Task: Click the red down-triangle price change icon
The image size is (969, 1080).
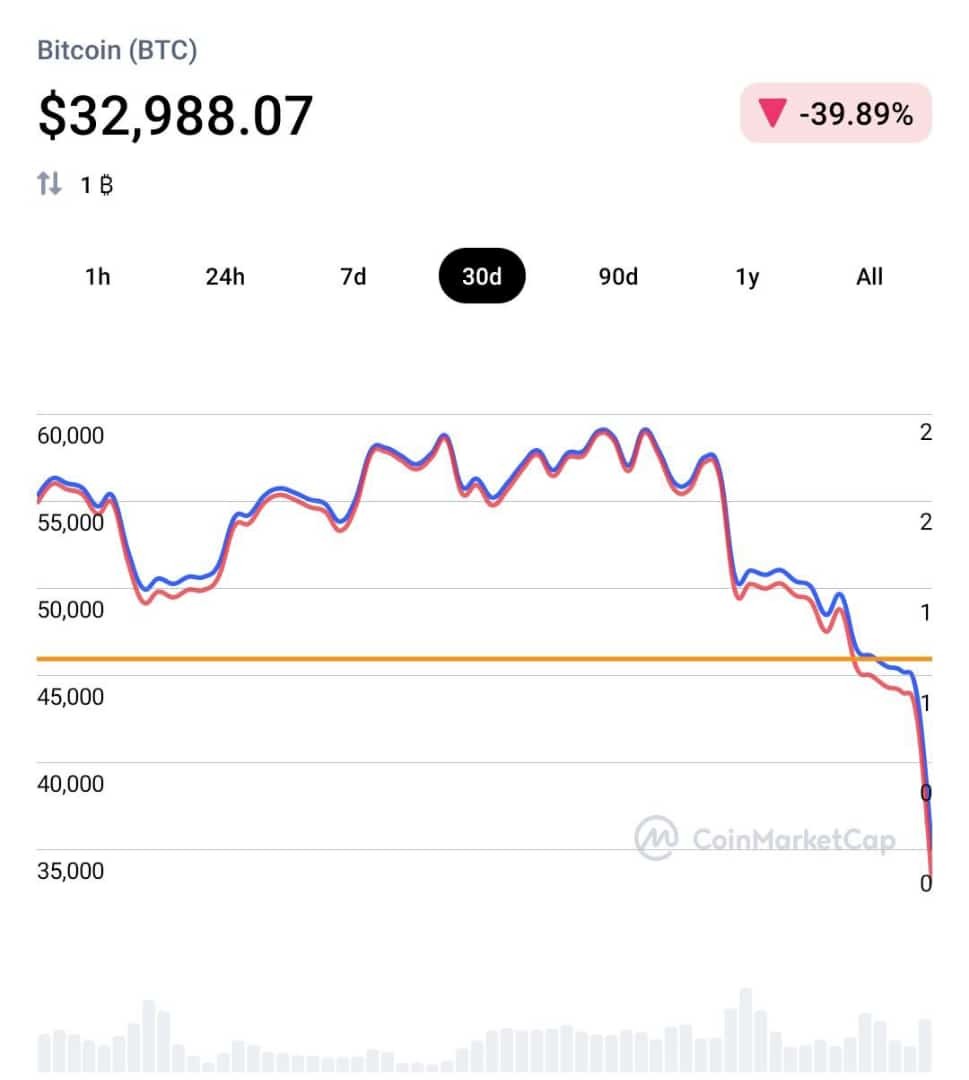Action: [772, 113]
